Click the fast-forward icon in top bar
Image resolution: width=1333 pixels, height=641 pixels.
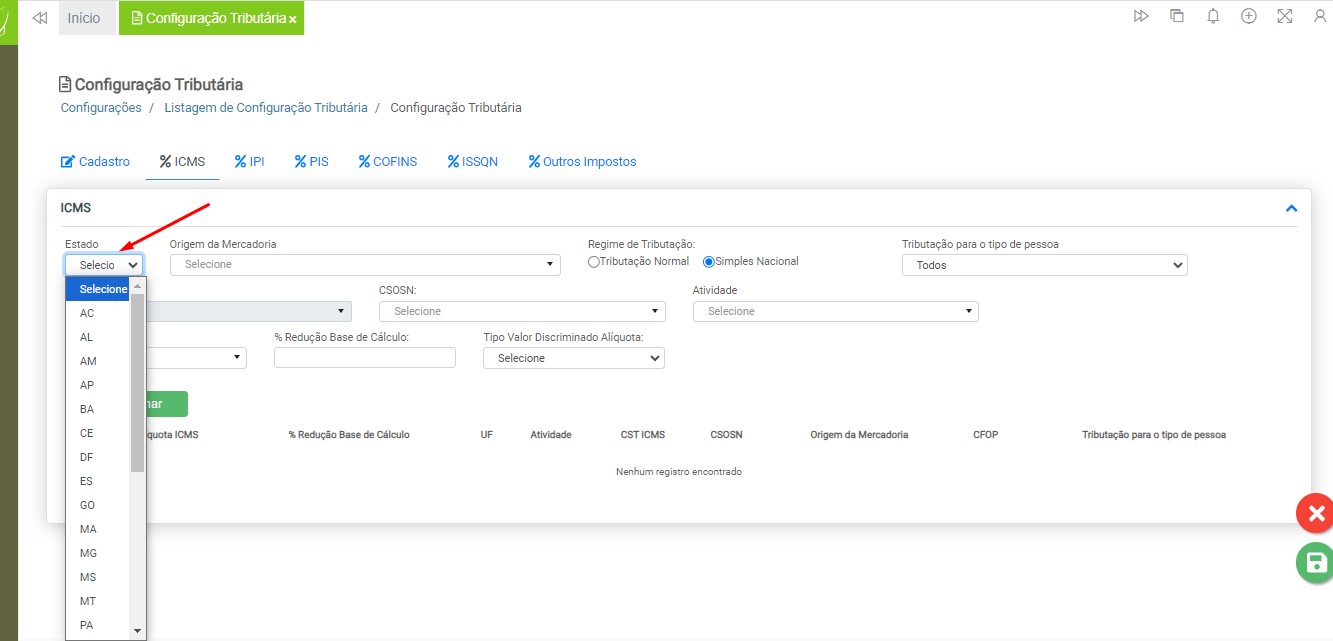point(1141,17)
